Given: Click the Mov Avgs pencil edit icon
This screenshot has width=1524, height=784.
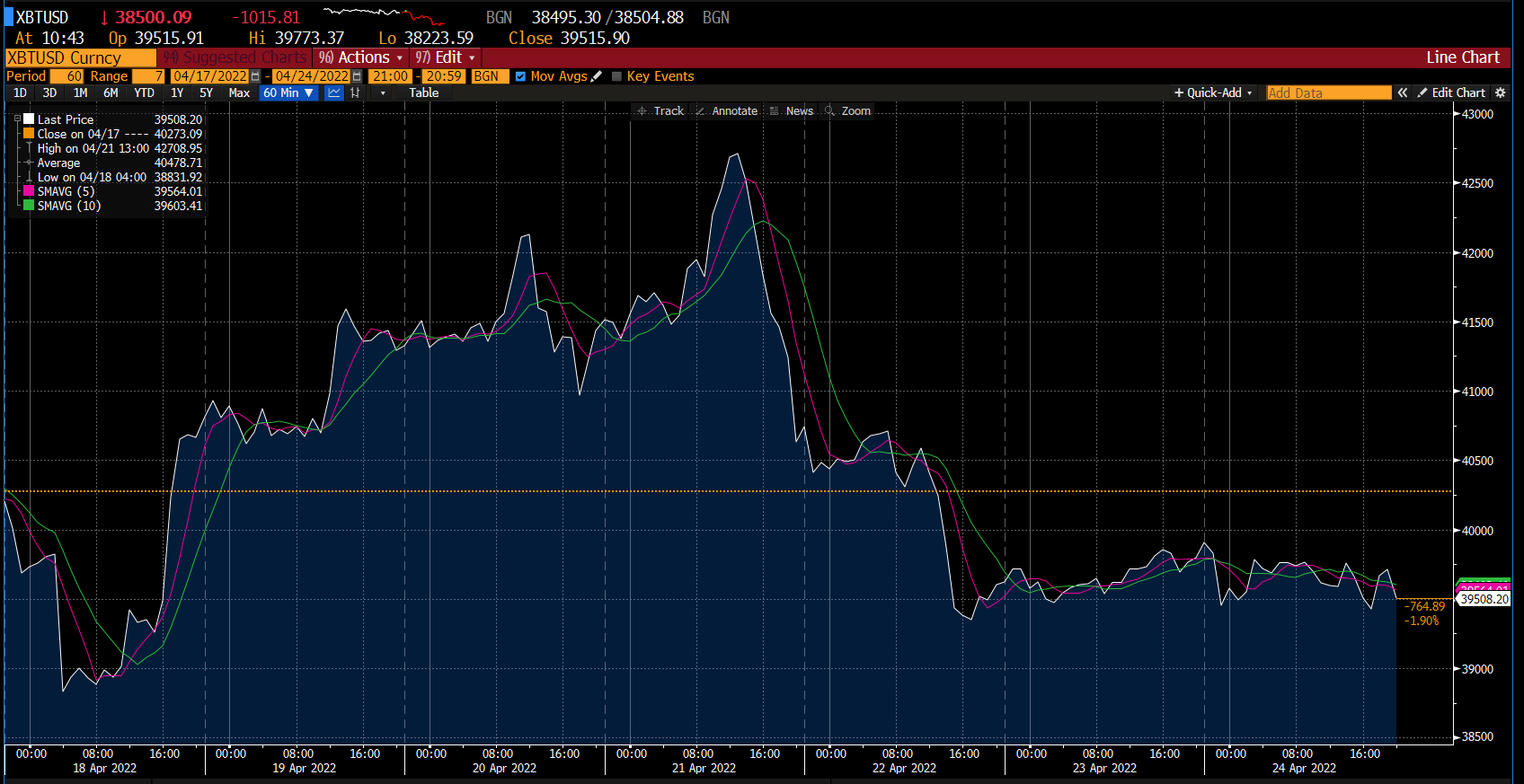Looking at the screenshot, I should (597, 76).
